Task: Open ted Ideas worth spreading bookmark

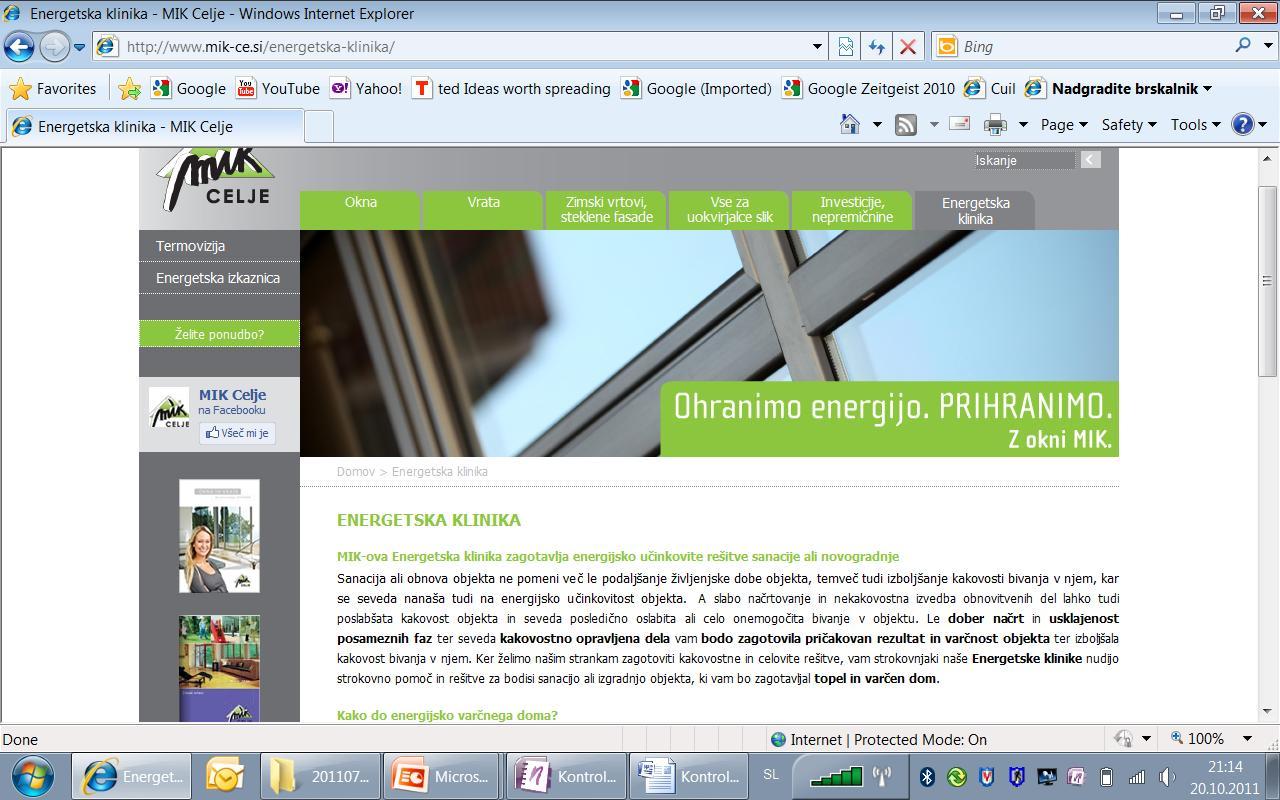Action: click(511, 88)
